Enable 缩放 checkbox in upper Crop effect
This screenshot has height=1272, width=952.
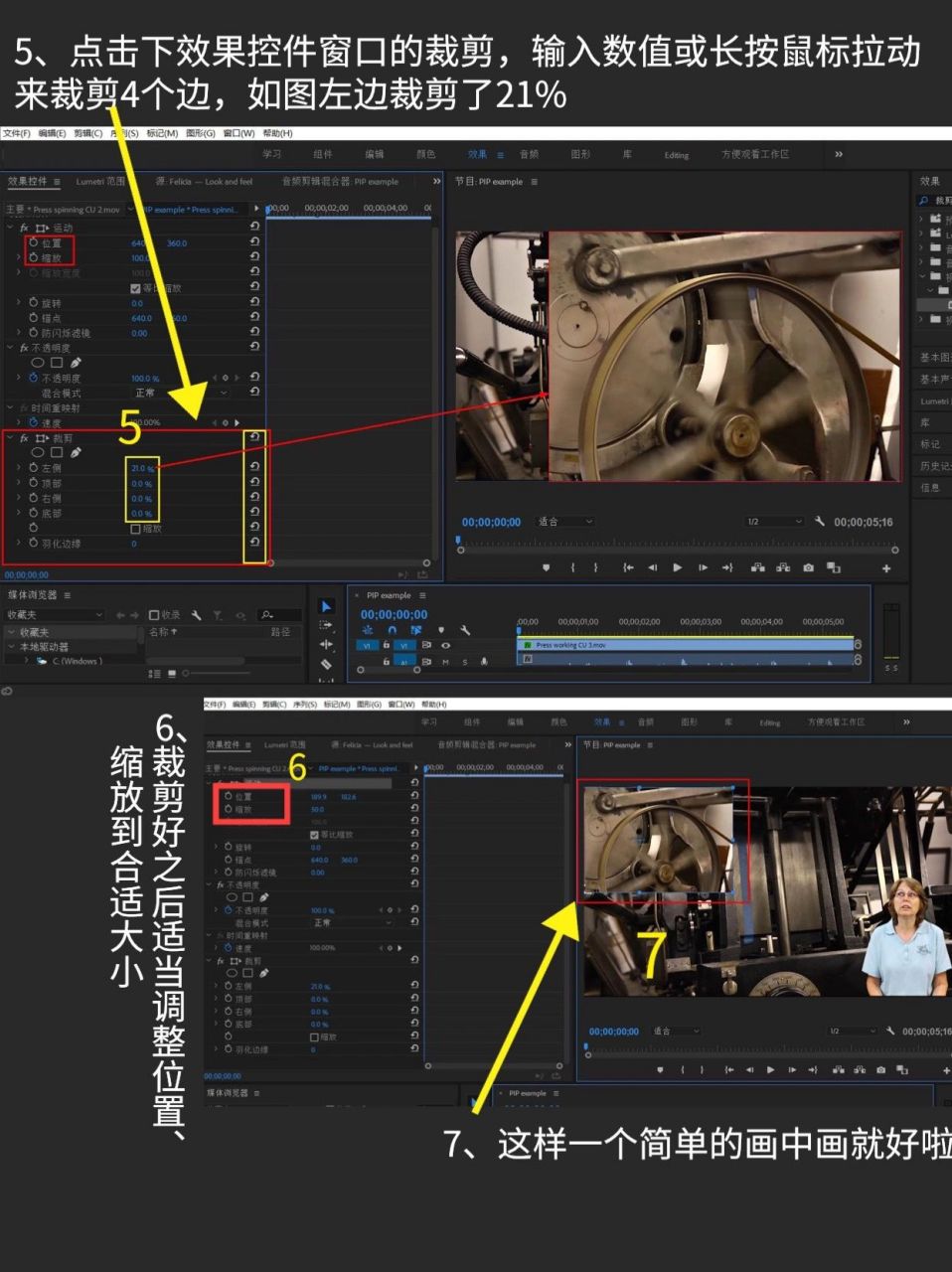tap(135, 529)
